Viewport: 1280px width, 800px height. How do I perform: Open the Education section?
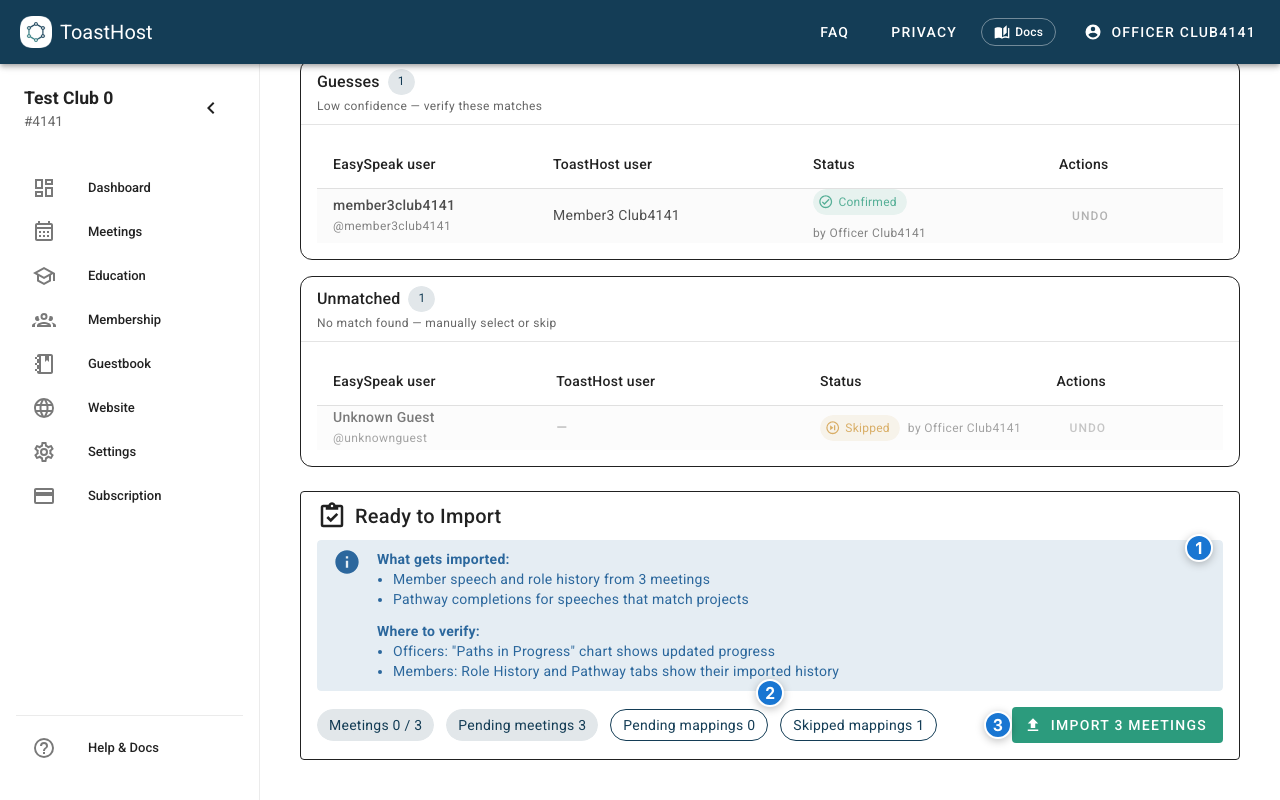pyautogui.click(x=116, y=275)
